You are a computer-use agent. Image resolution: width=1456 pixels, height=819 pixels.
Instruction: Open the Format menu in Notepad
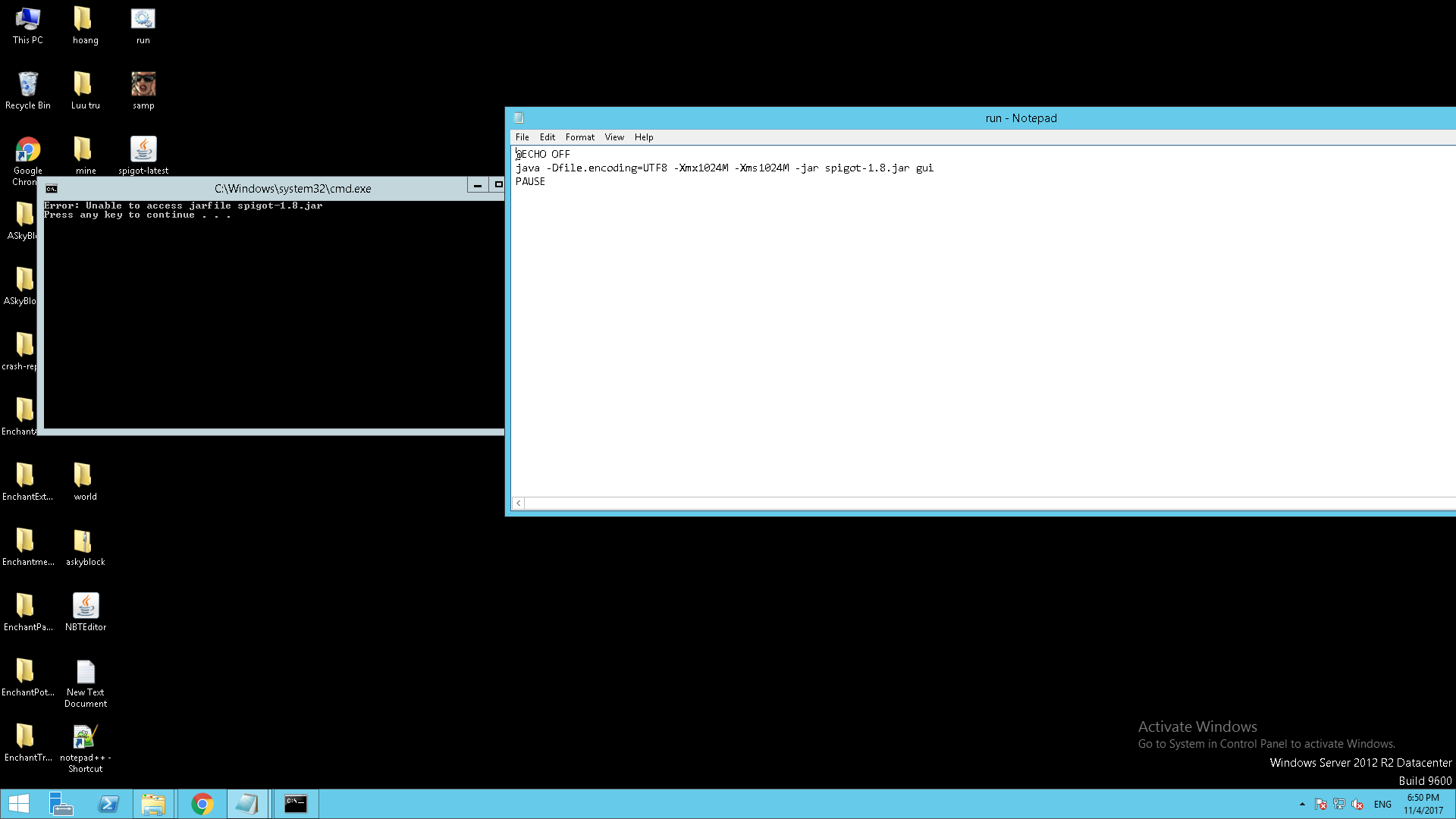[579, 137]
